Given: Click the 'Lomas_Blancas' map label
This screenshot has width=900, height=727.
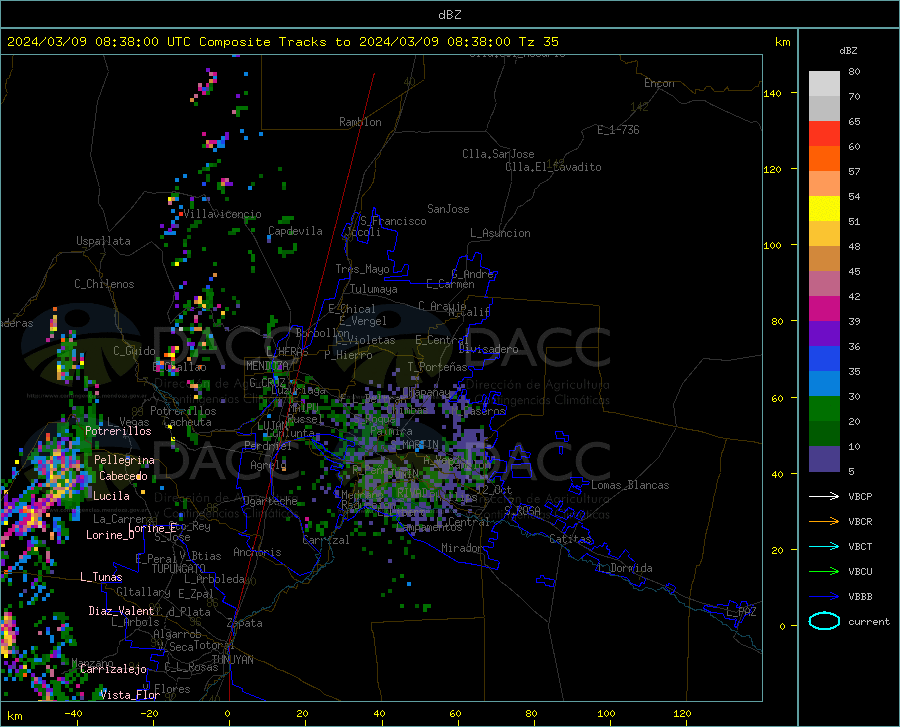Looking at the screenshot, I should 630,485.
